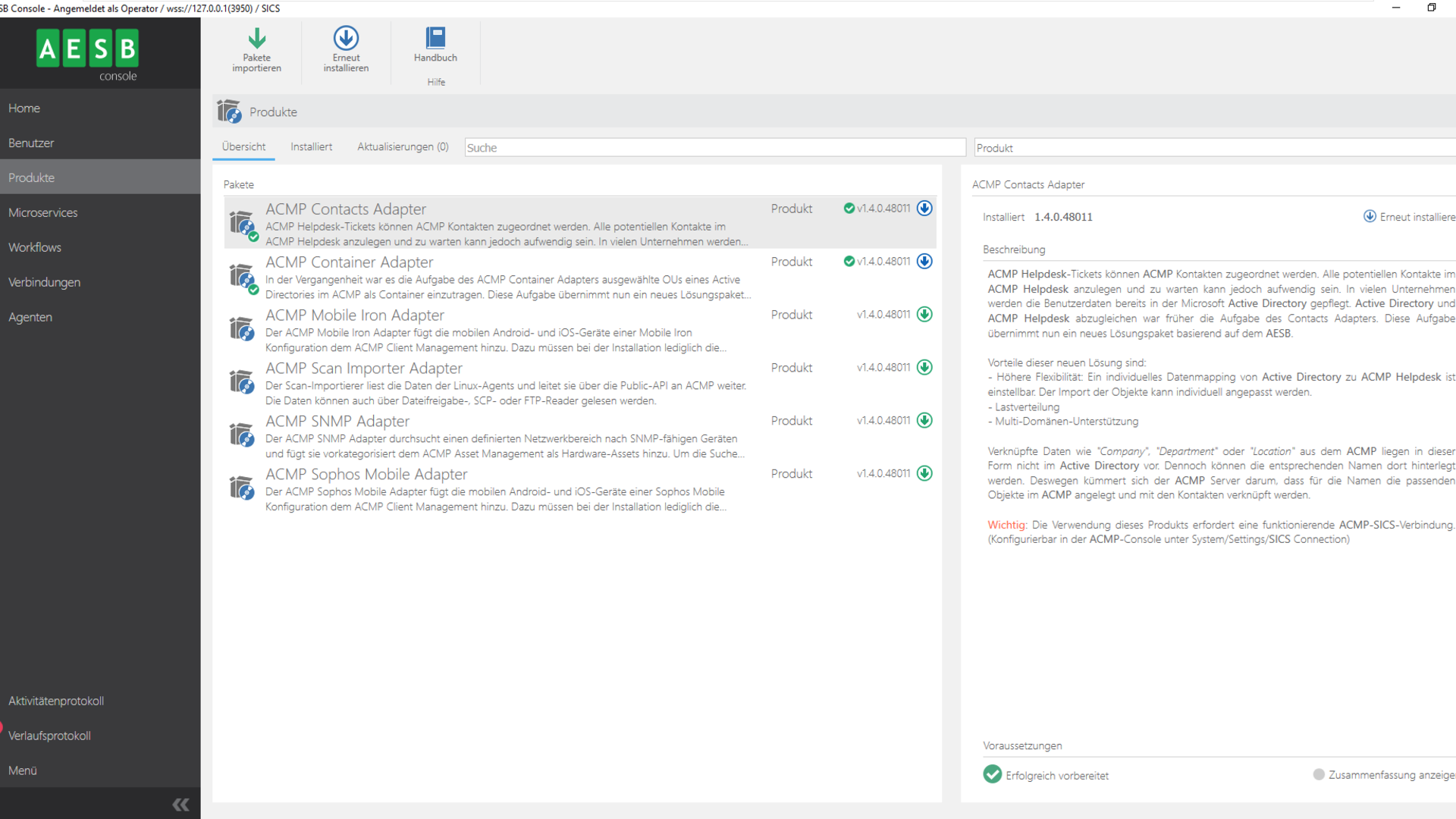Screen dimensions: 1456x819
Task: Click Erneut installieren link in details panel
Action: pyautogui.click(x=1410, y=217)
